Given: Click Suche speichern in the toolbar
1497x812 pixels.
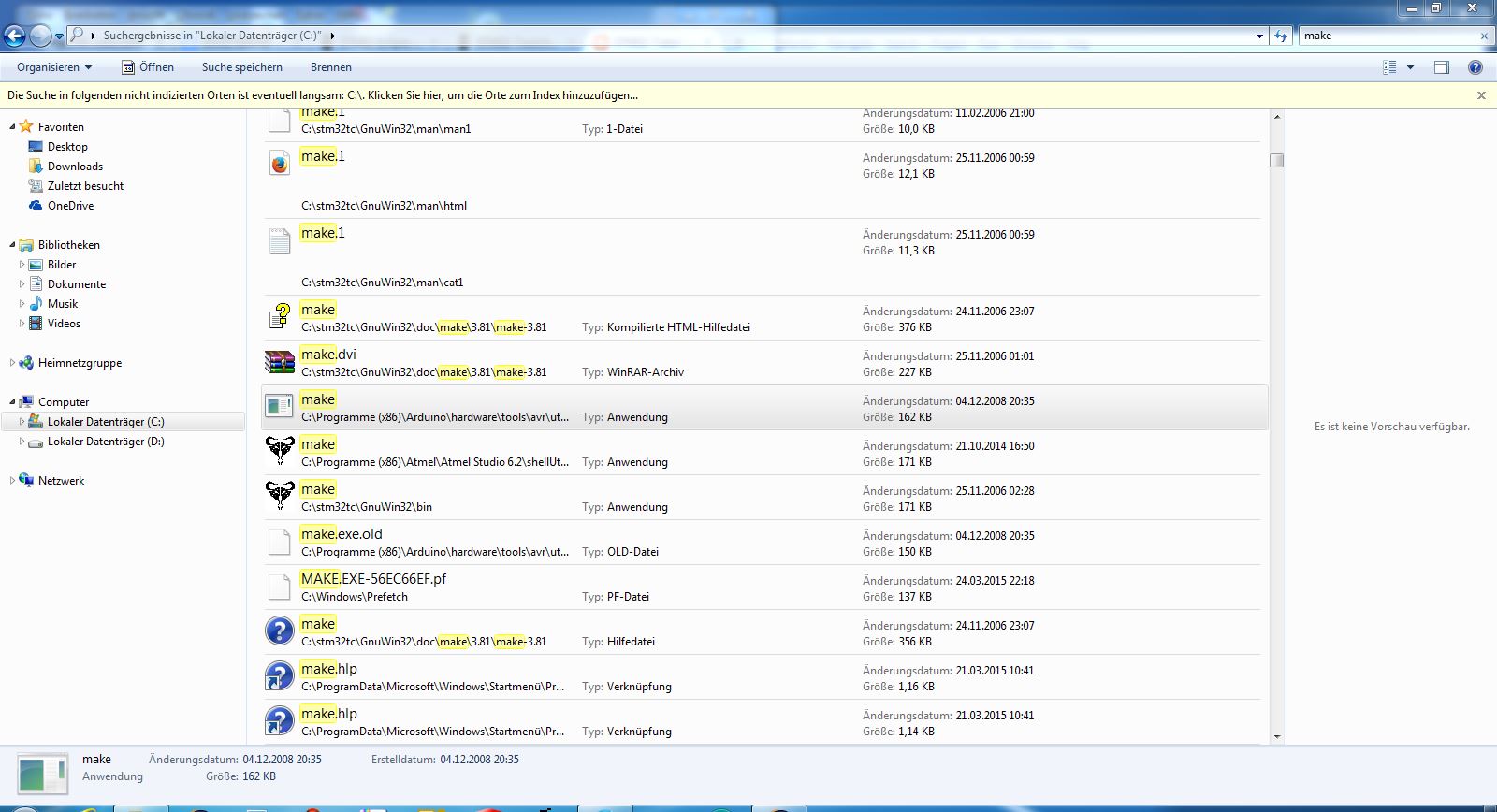Looking at the screenshot, I should click(x=242, y=67).
